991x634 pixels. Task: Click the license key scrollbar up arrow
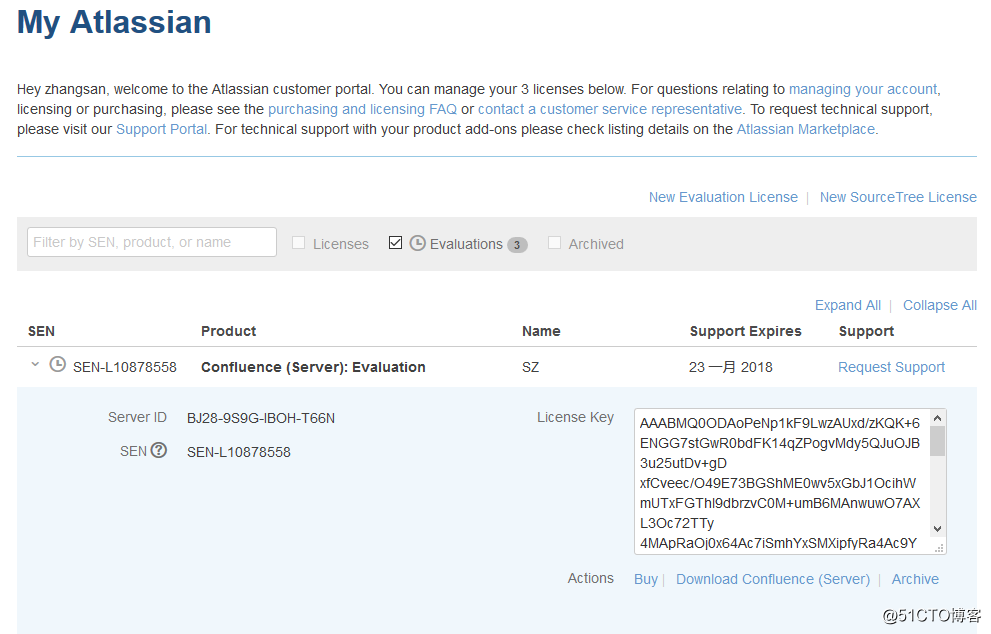938,418
